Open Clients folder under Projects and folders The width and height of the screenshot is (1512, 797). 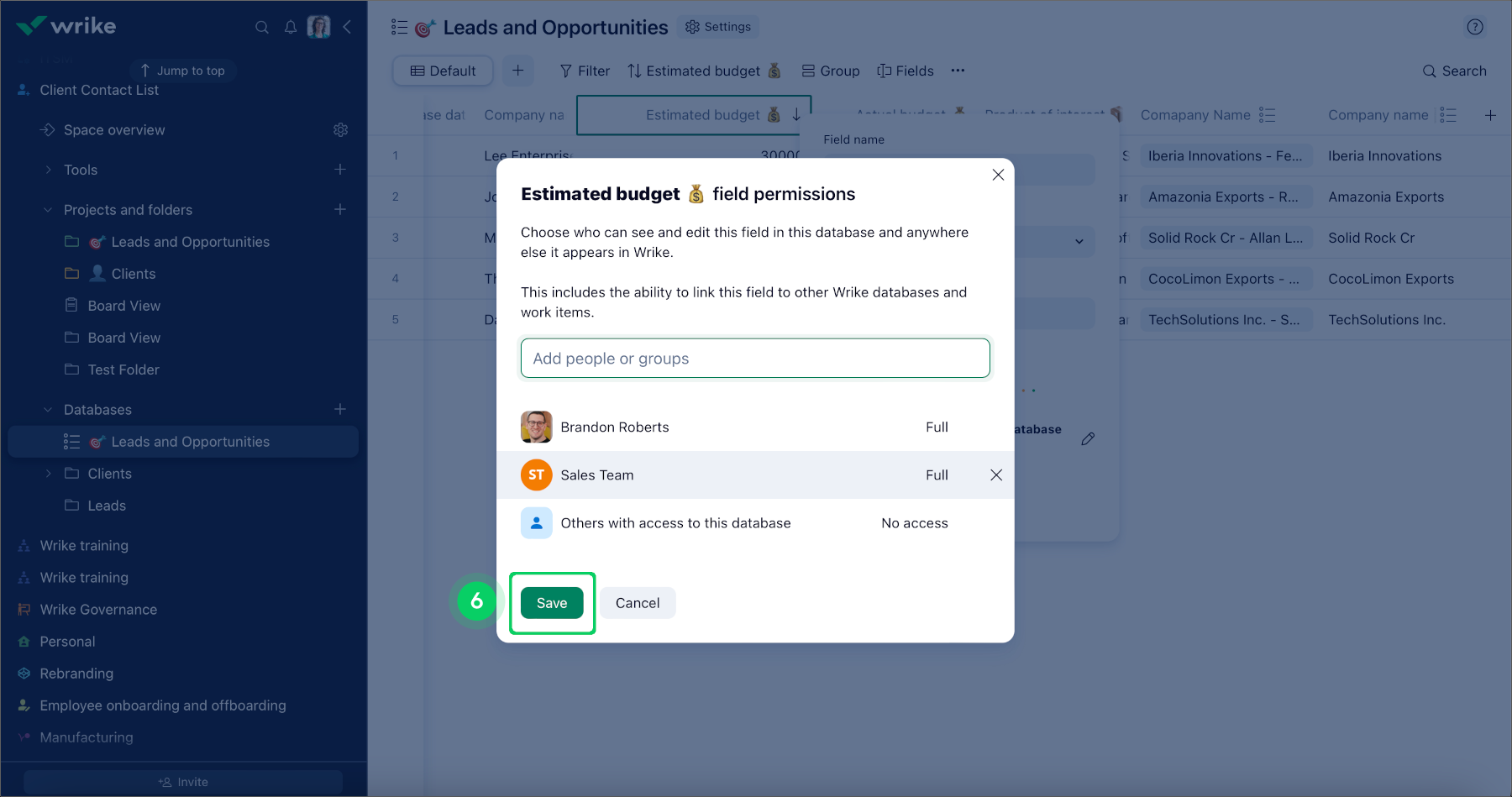click(x=134, y=274)
